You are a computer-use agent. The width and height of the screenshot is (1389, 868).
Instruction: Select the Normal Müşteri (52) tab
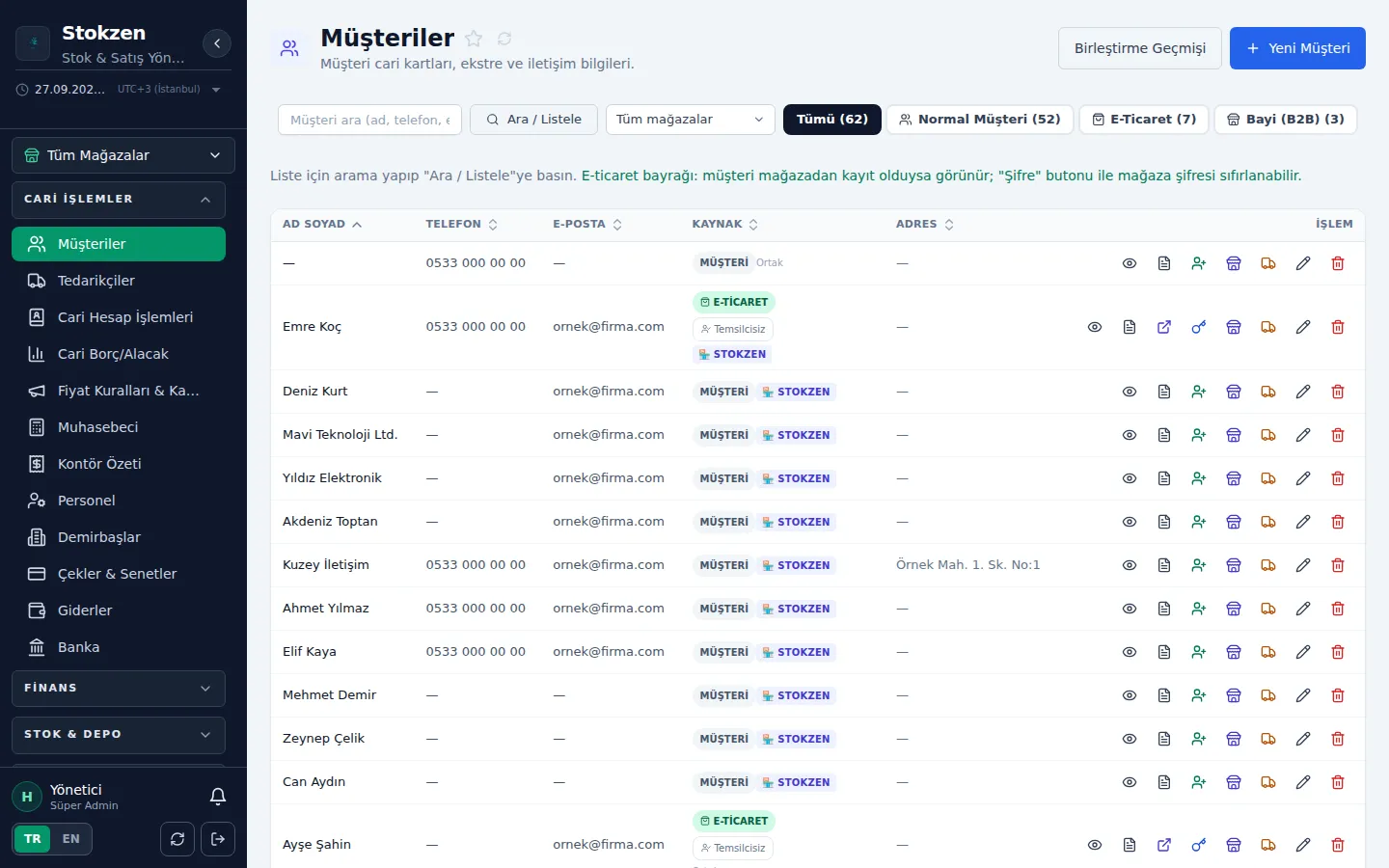(x=980, y=120)
